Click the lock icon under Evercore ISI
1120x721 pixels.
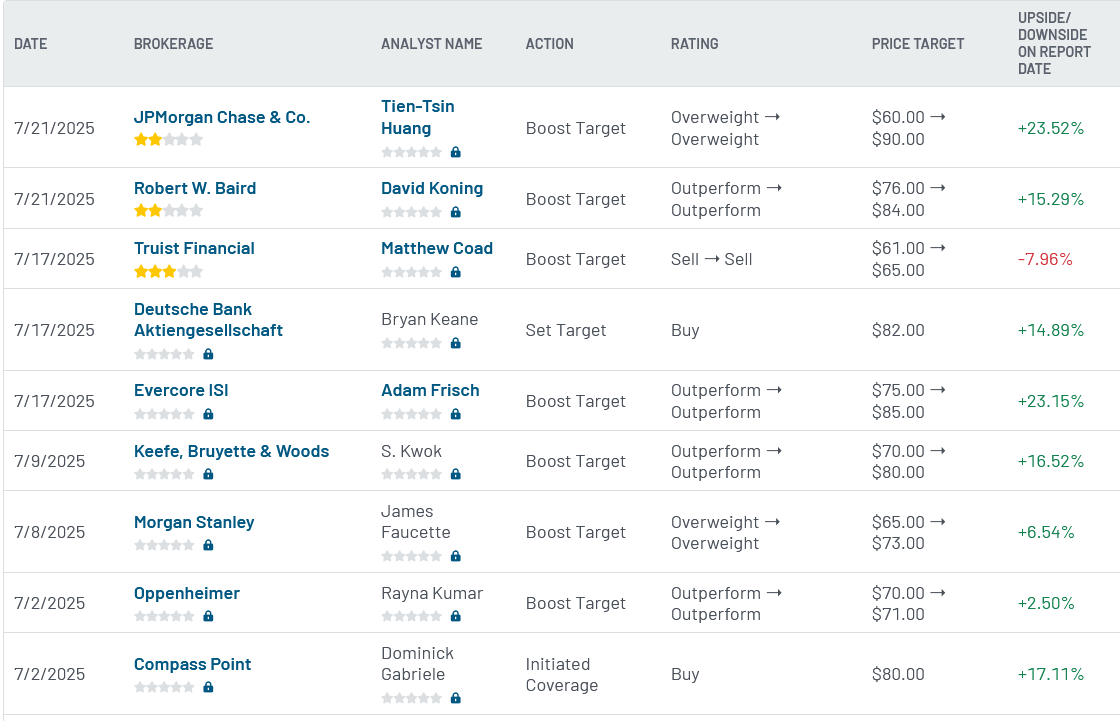click(x=209, y=414)
